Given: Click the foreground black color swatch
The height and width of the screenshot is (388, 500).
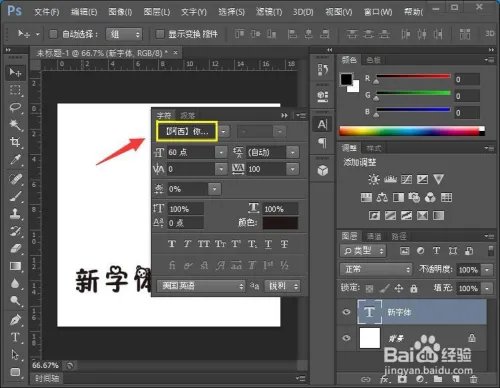Looking at the screenshot, I should pos(346,79).
